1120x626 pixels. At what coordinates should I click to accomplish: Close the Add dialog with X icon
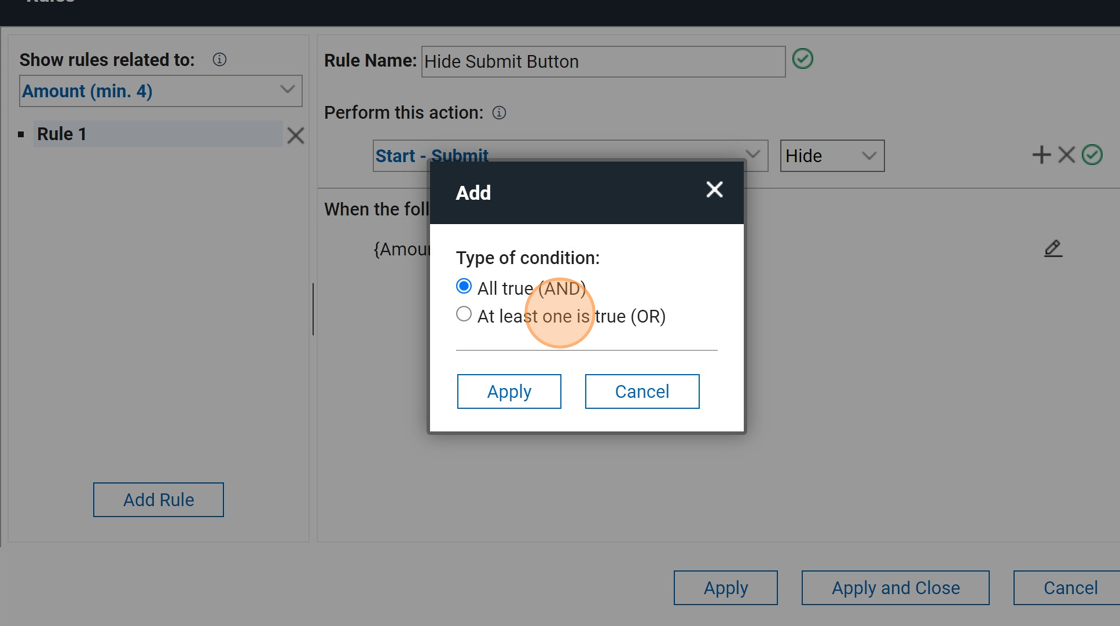714,190
